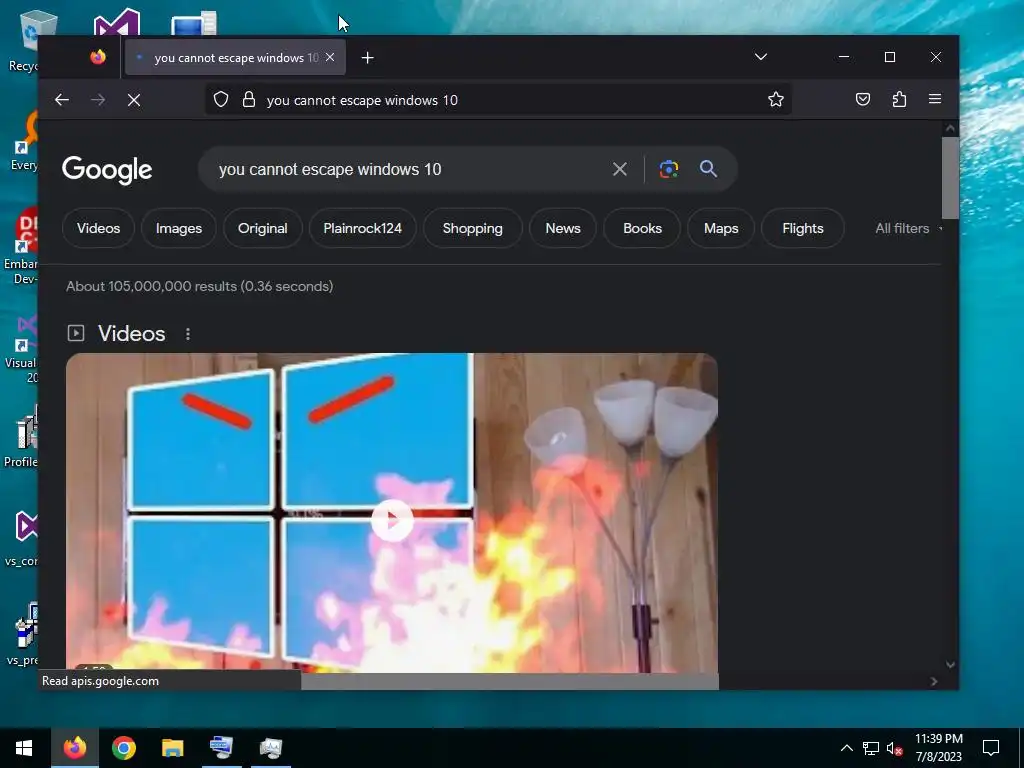
Task: Click the scroll-down arrow of the page
Action: (x=950, y=665)
